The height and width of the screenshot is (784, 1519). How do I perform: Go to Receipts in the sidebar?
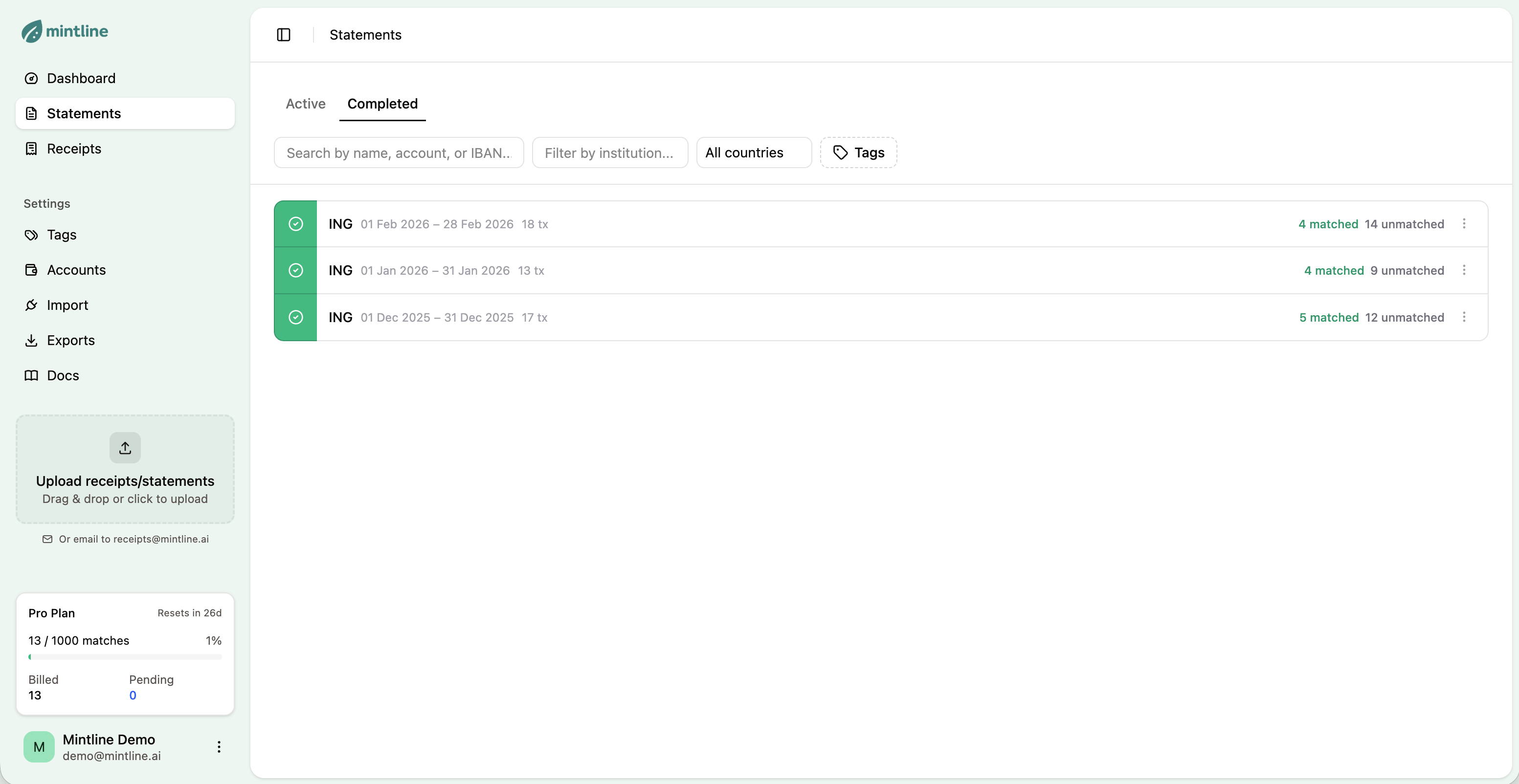tap(74, 149)
